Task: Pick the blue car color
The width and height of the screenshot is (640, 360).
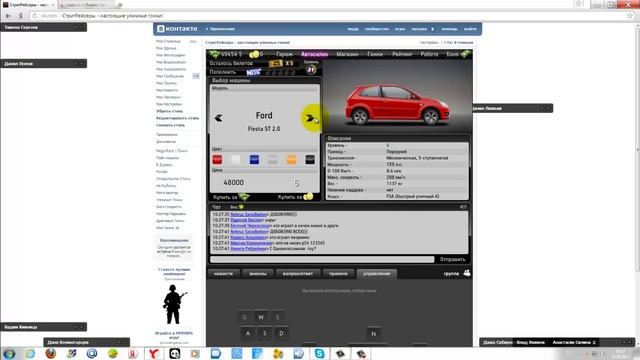Action: point(254,160)
